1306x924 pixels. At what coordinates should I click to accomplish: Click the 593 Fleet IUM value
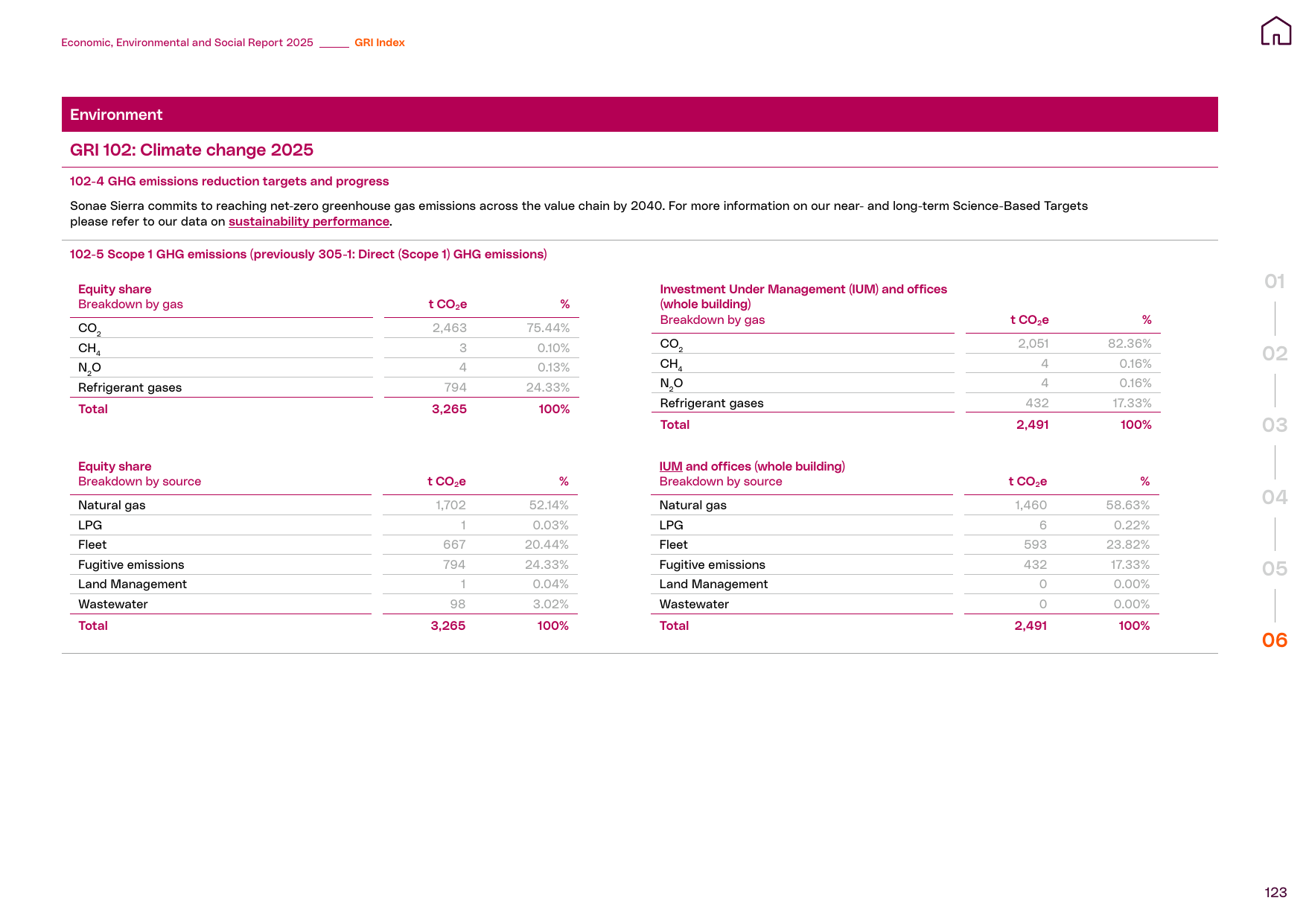tap(1035, 545)
